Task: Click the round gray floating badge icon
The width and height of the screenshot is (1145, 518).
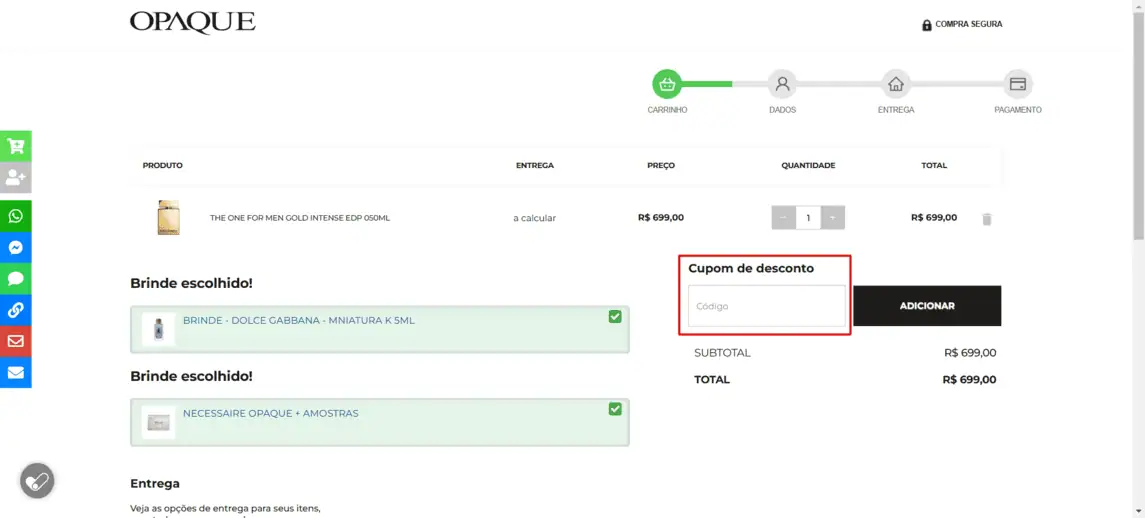Action: coord(37,481)
